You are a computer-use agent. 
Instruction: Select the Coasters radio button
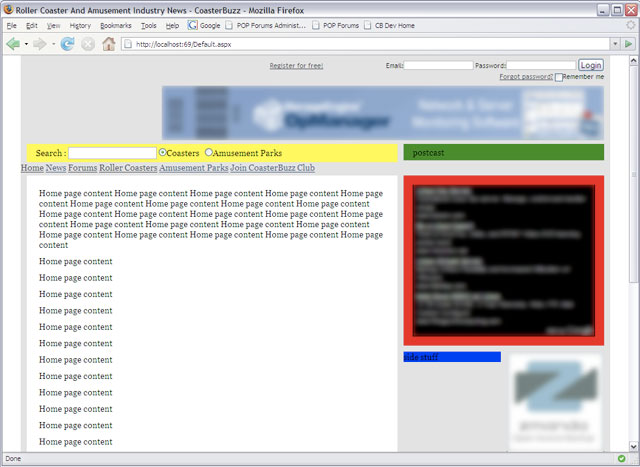(x=162, y=152)
